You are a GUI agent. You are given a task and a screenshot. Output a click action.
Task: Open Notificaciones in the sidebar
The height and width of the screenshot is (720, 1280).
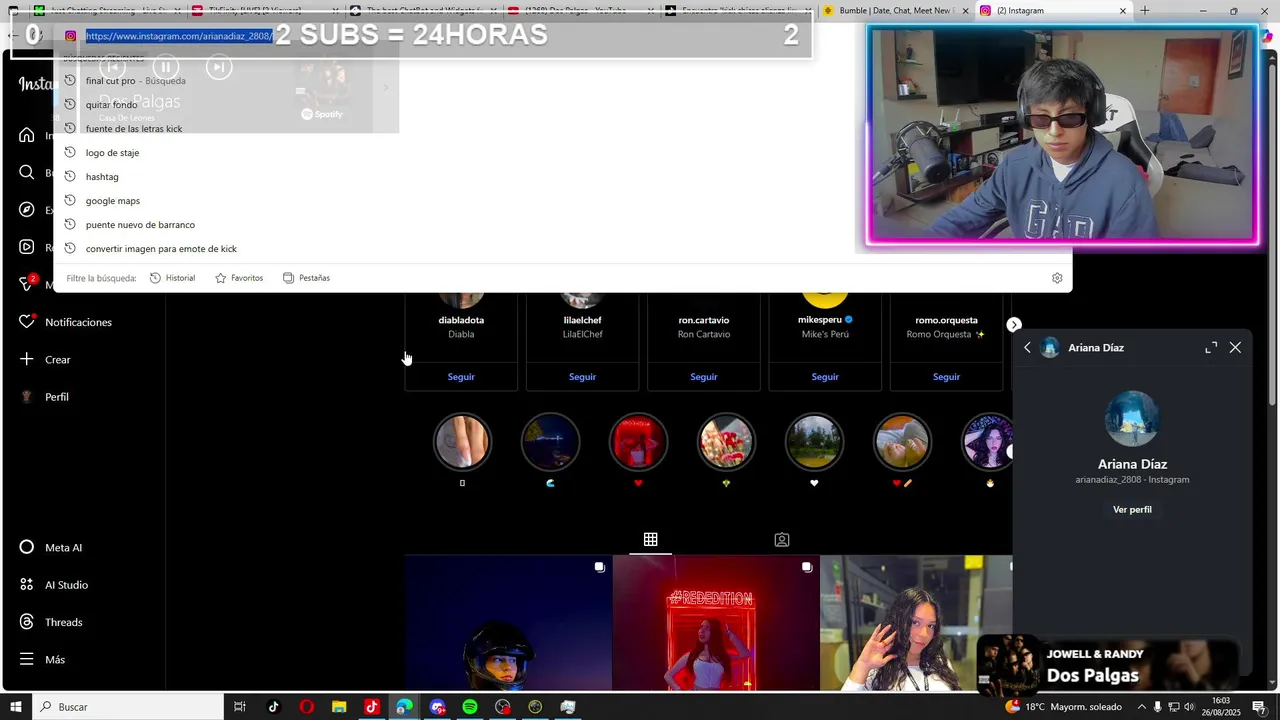point(66,322)
